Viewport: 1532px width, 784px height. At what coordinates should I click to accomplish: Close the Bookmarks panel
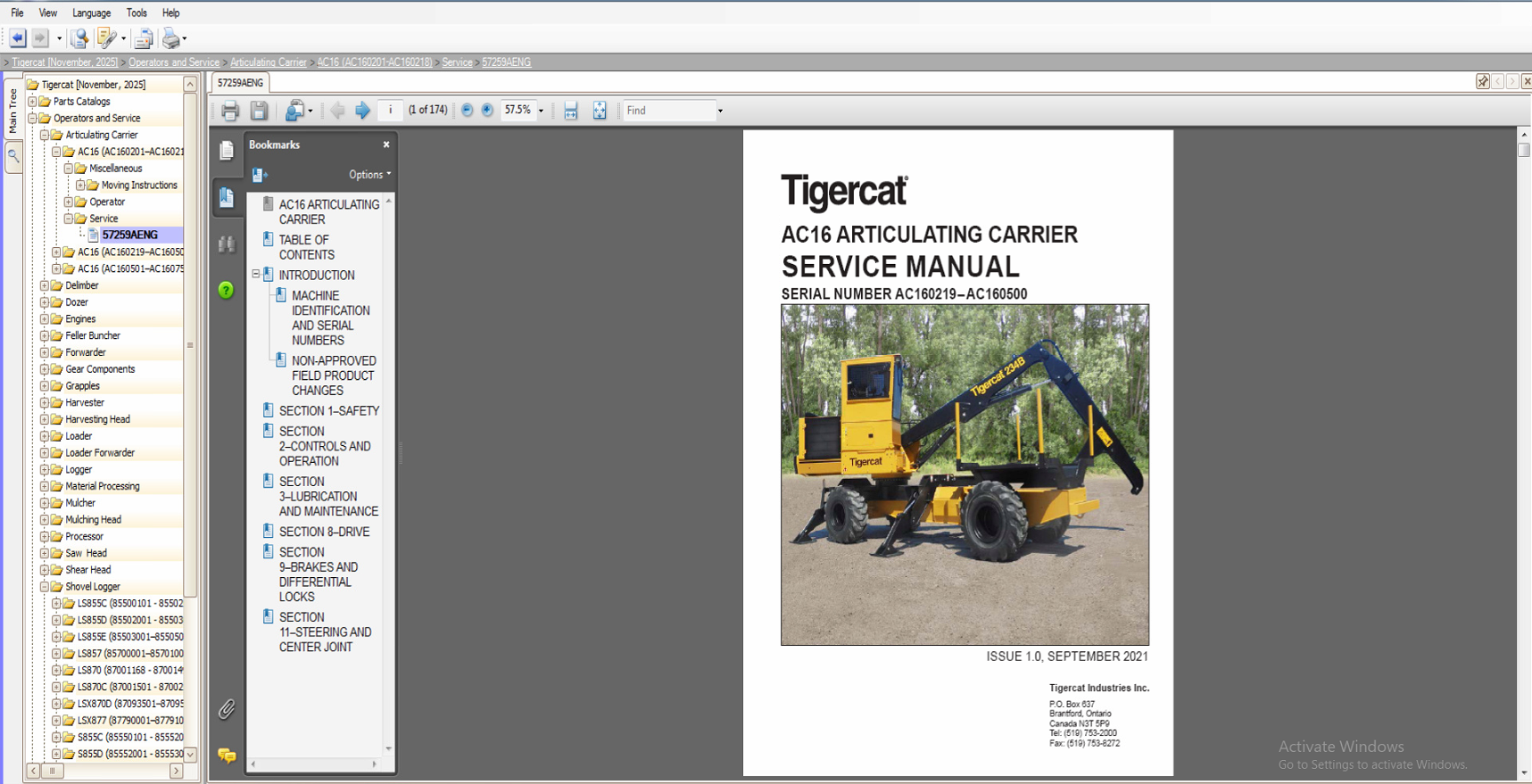tap(386, 144)
